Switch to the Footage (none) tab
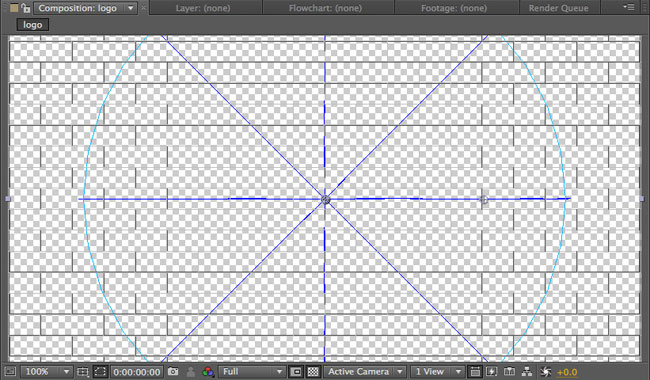This screenshot has width=650, height=380. (x=454, y=8)
